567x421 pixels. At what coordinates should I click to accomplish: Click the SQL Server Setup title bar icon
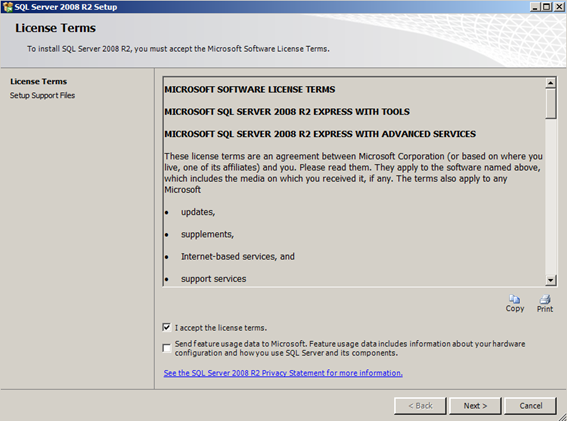click(7, 7)
